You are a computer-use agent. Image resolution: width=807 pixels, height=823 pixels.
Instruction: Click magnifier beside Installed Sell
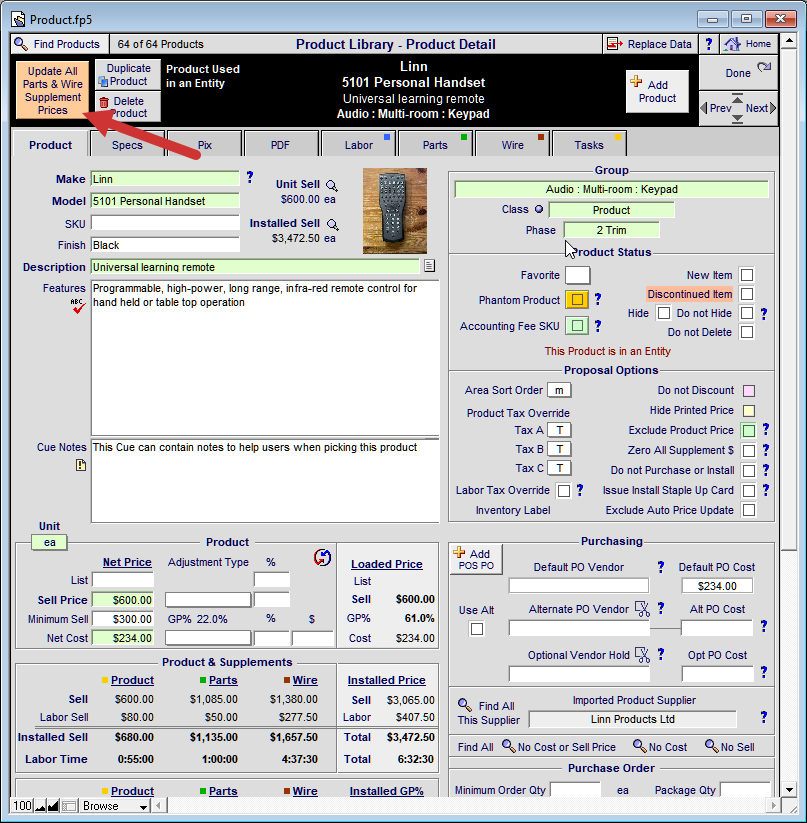(333, 225)
